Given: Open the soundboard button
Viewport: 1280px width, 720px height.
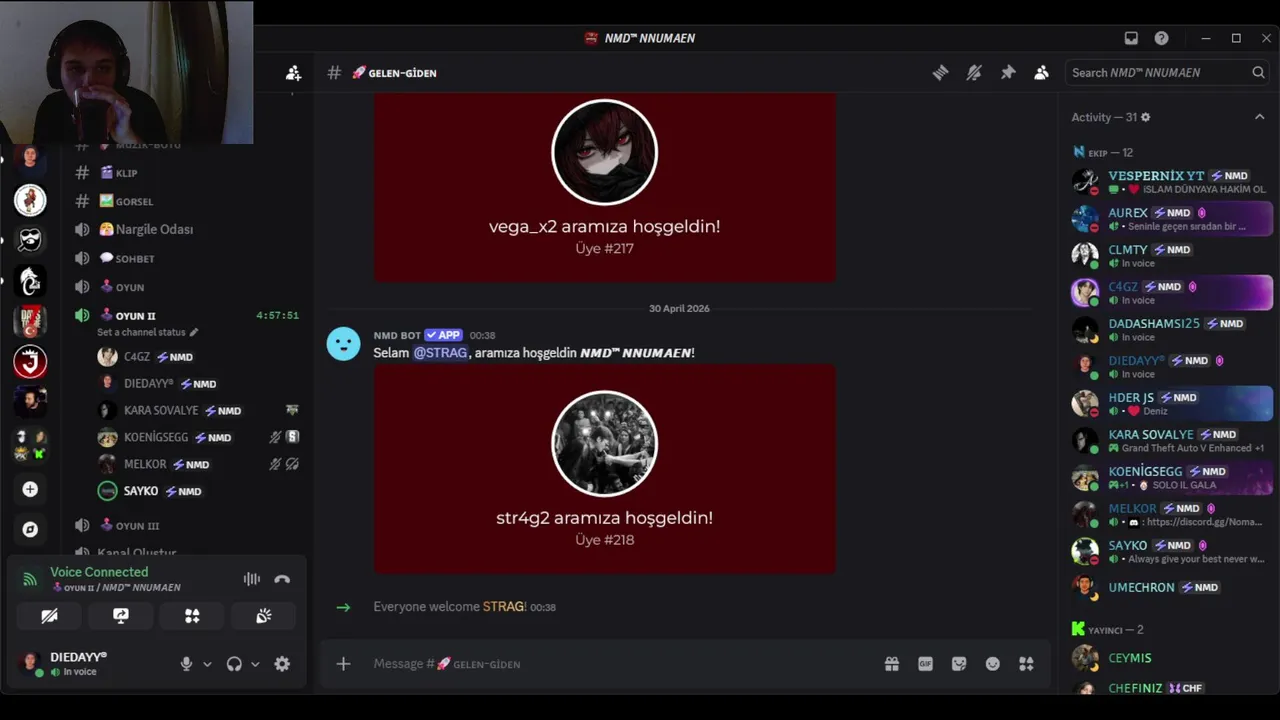Looking at the screenshot, I should pos(263,616).
